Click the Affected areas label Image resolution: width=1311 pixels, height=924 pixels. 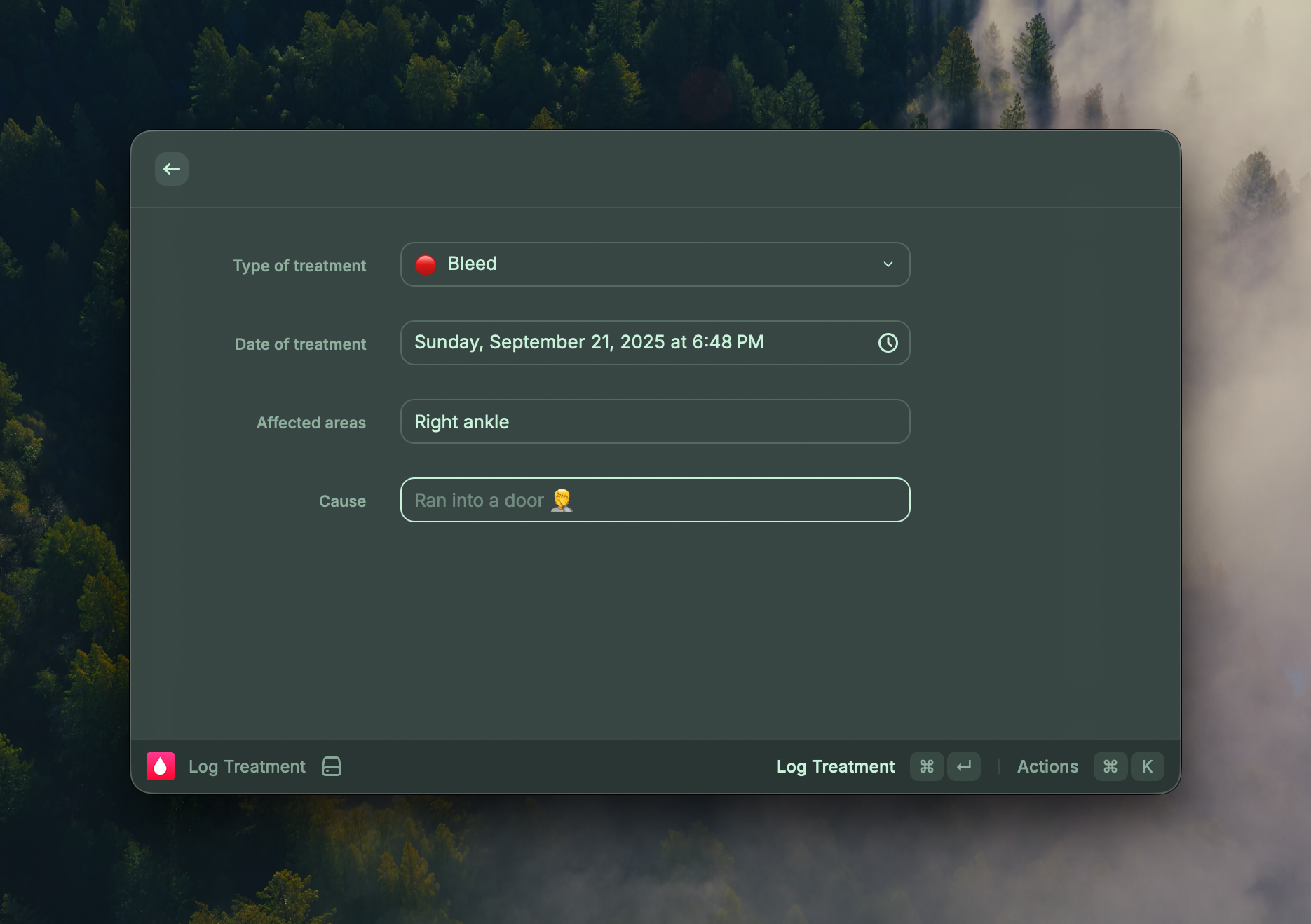pos(311,423)
